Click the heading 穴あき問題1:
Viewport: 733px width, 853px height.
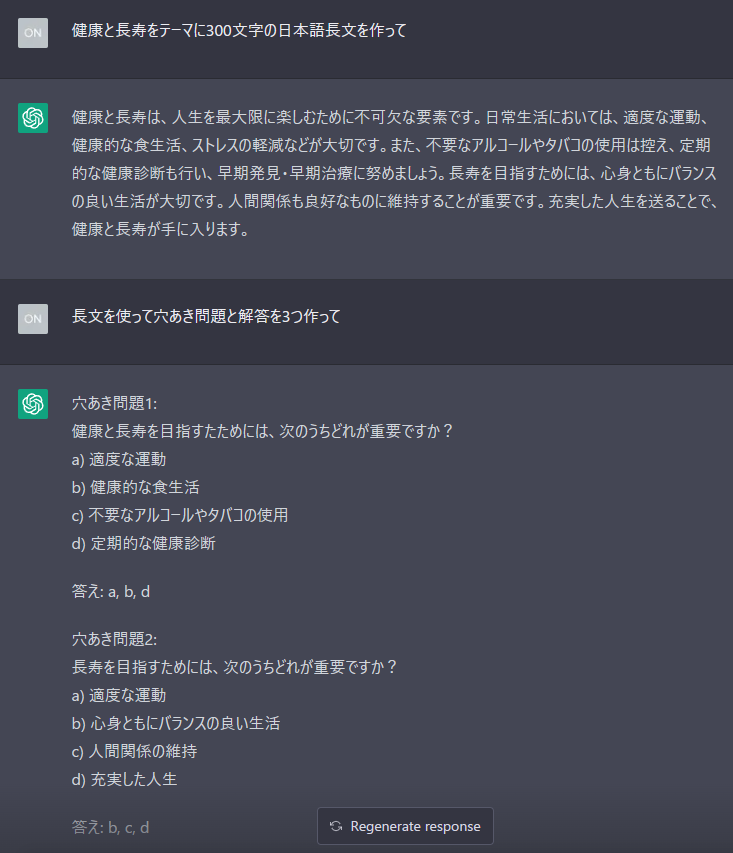pyautogui.click(x=115, y=403)
